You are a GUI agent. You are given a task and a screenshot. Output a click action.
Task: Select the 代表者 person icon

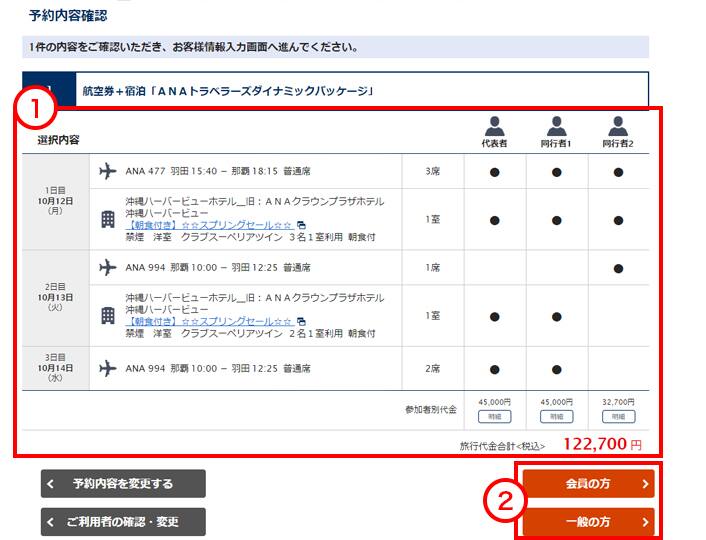pyautogui.click(x=494, y=127)
